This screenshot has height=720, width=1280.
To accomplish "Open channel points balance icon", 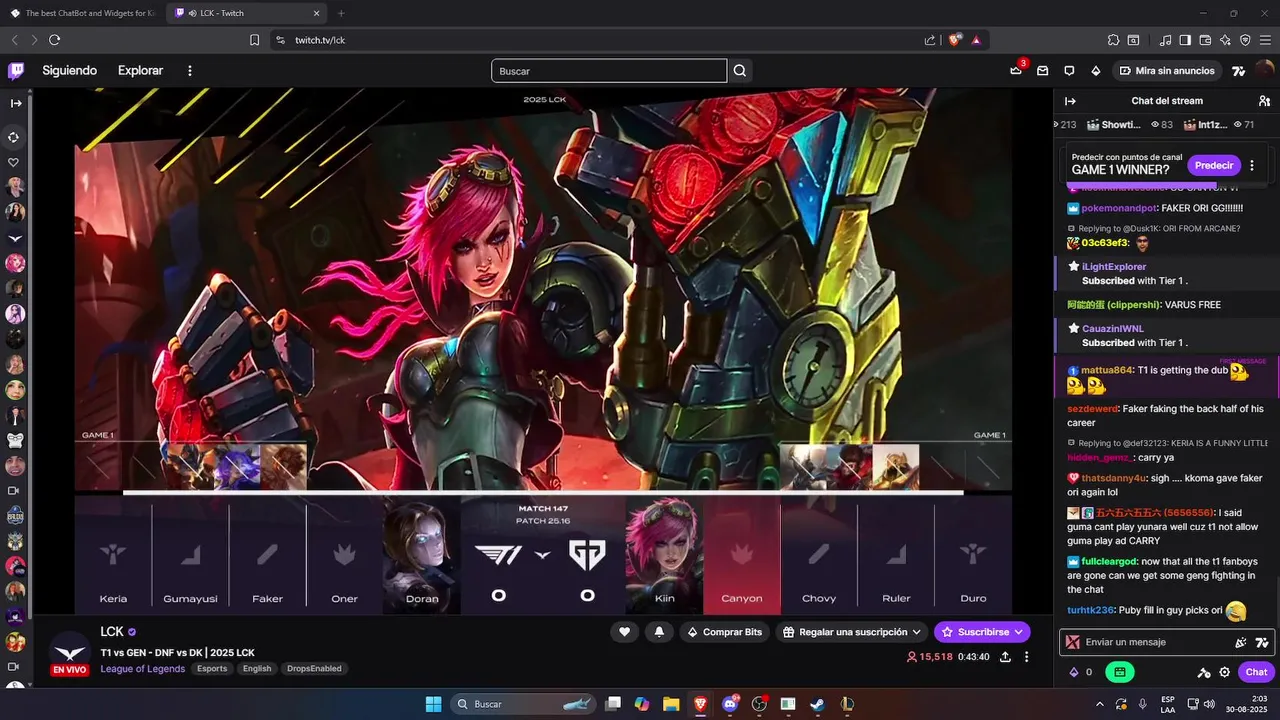I will (1075, 672).
